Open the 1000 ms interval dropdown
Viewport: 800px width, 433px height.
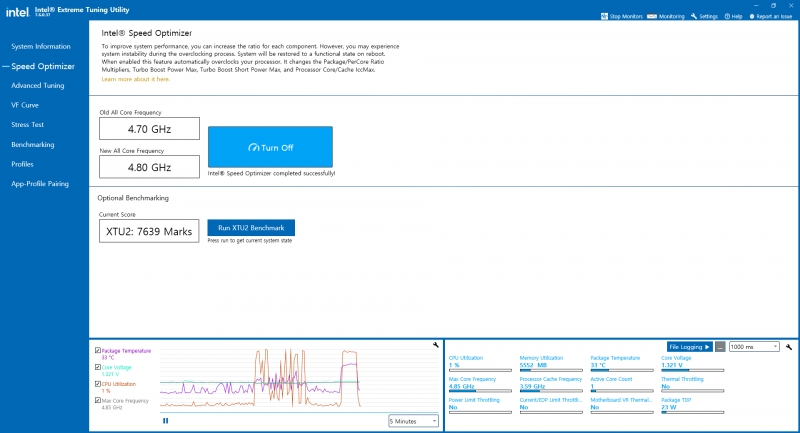[x=754, y=347]
